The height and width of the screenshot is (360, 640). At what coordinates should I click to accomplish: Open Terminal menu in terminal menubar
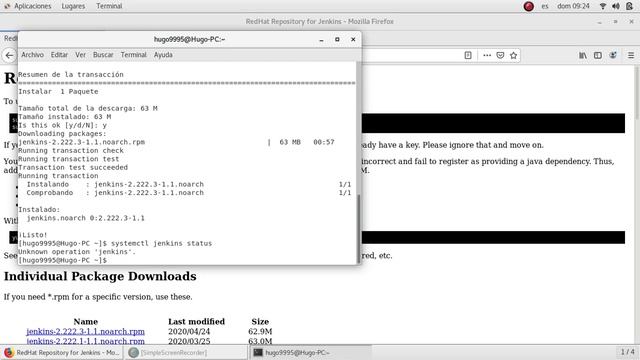133,55
